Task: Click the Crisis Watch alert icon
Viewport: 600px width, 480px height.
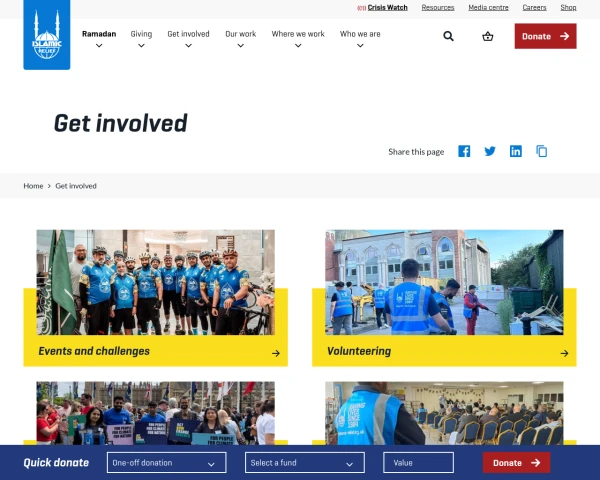Action: [x=361, y=8]
